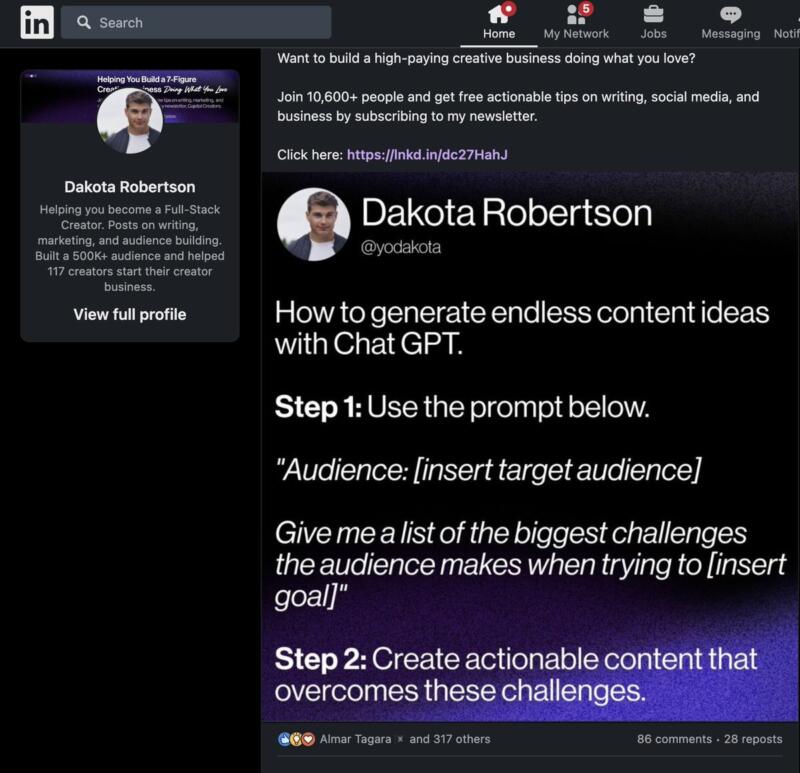The height and width of the screenshot is (773, 800).
Task: View the 28 reposts
Action: [x=754, y=739]
